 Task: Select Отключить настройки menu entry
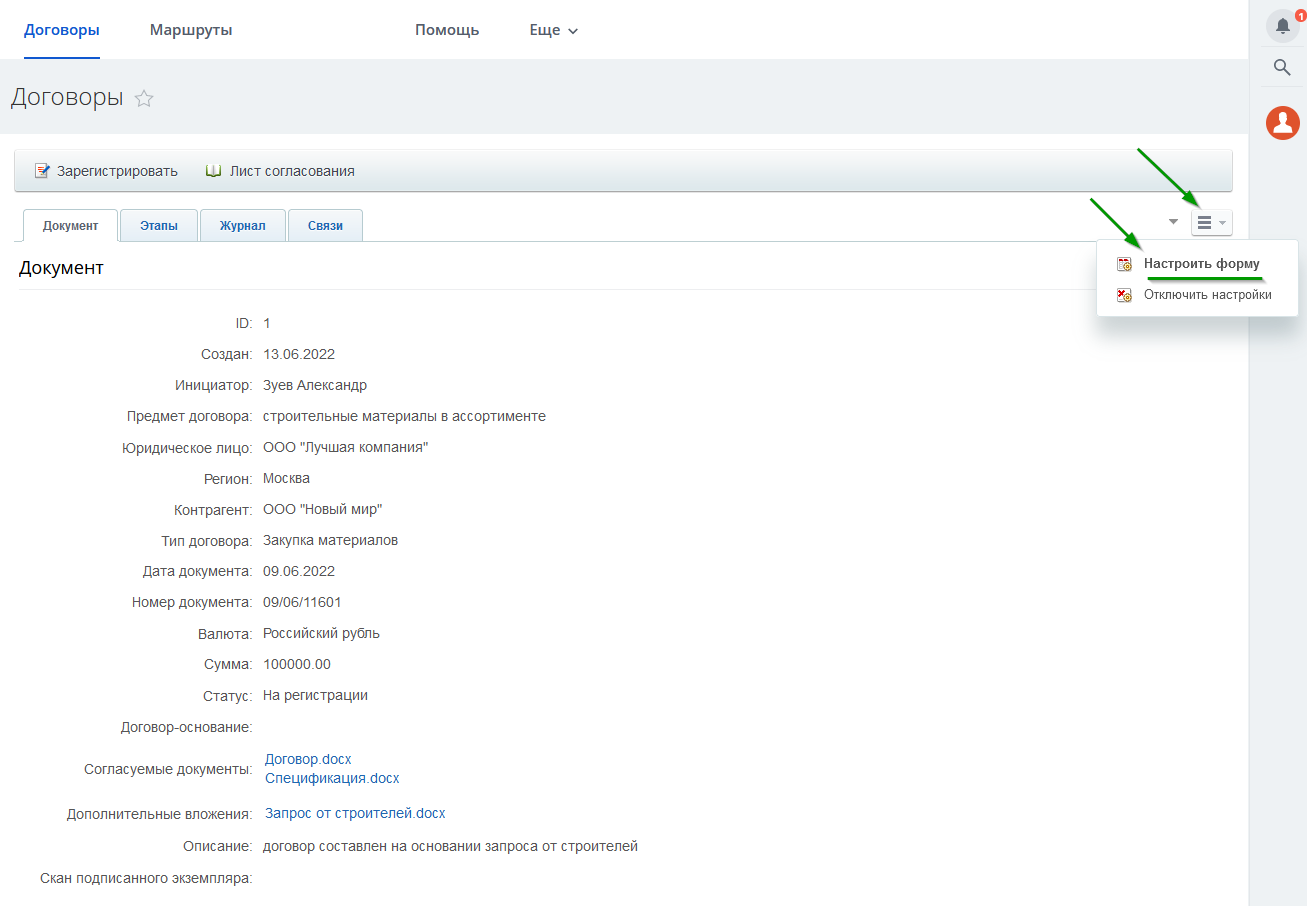(1207, 295)
